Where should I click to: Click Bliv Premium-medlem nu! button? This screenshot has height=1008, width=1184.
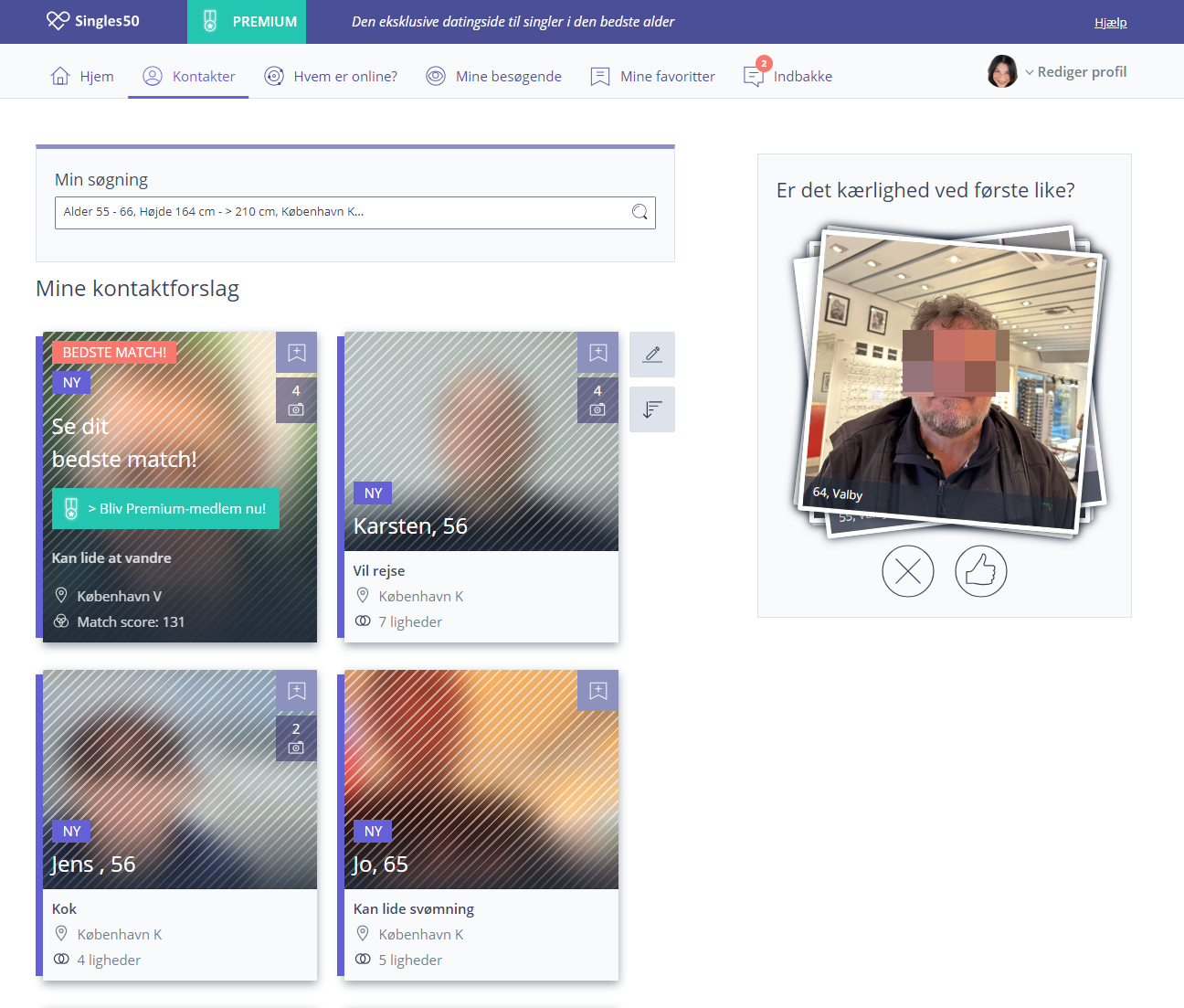(165, 509)
